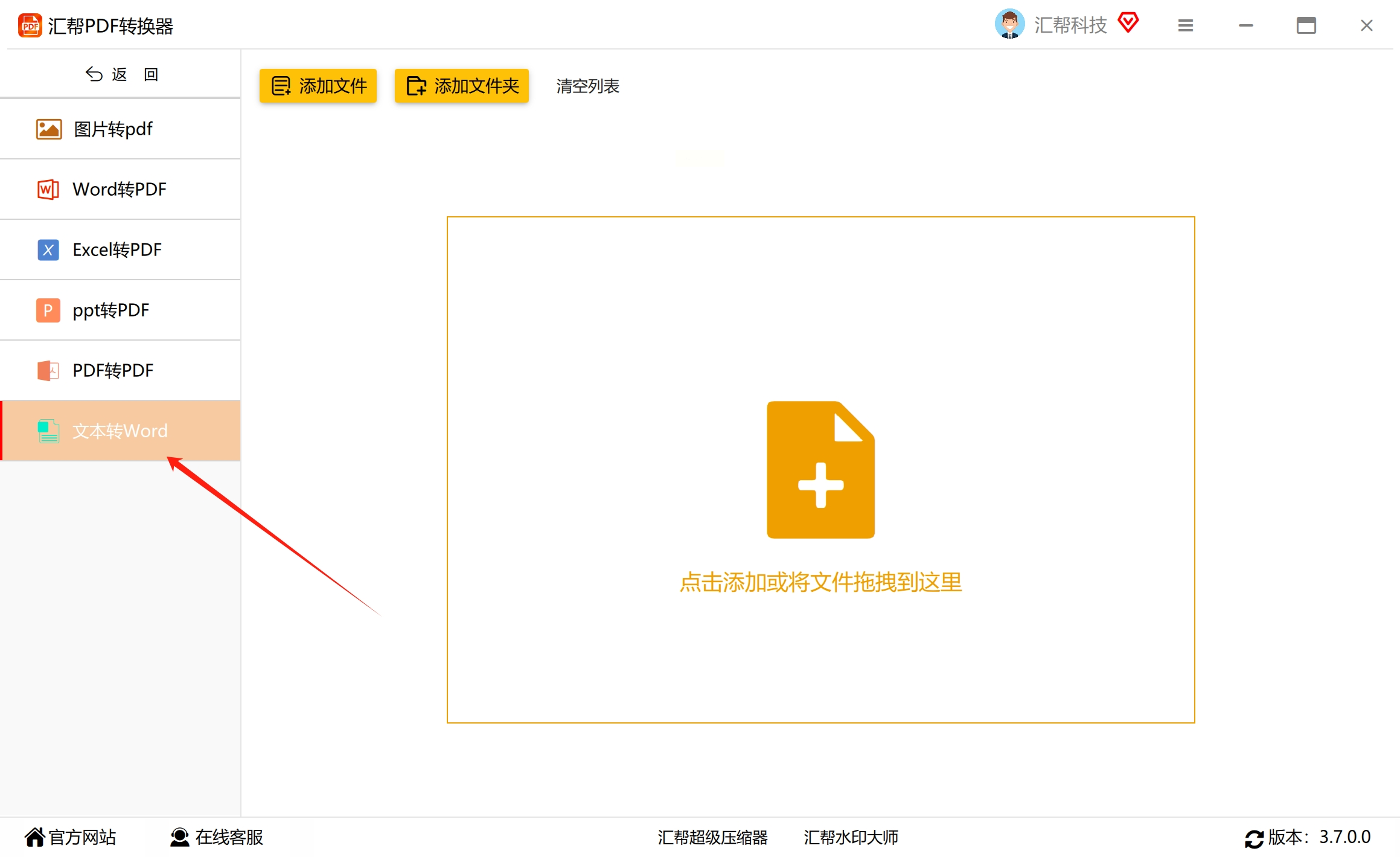Click the 在线客服 headset icon
This screenshot has width=1400, height=857.
point(179,837)
